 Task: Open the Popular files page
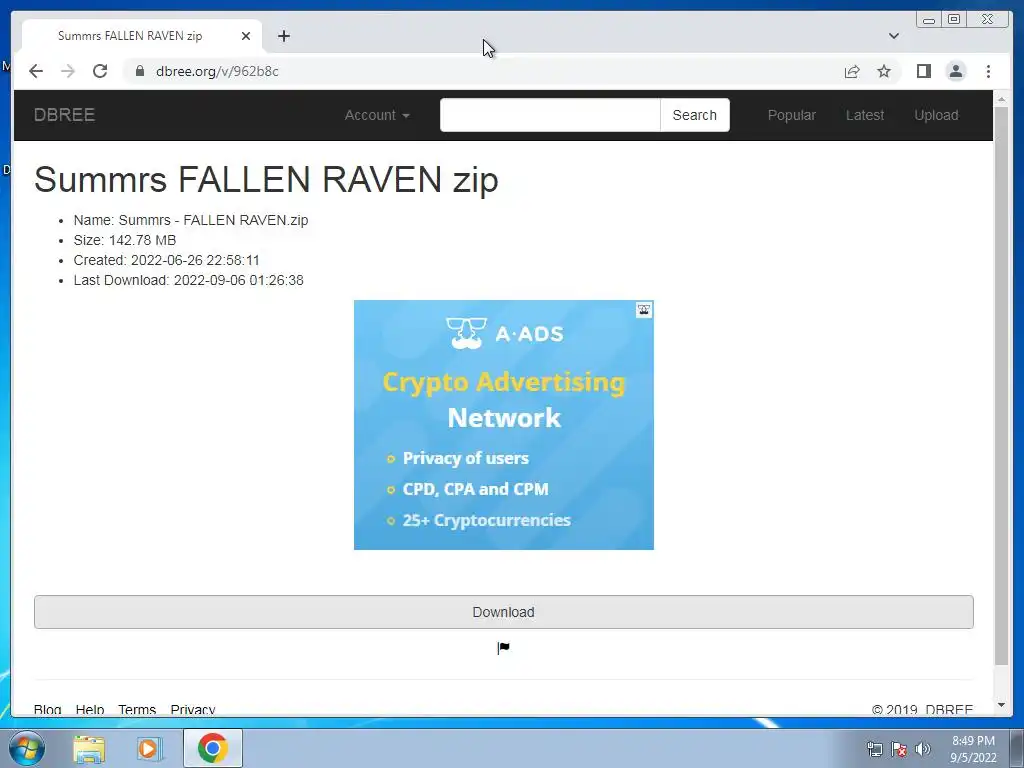(792, 115)
